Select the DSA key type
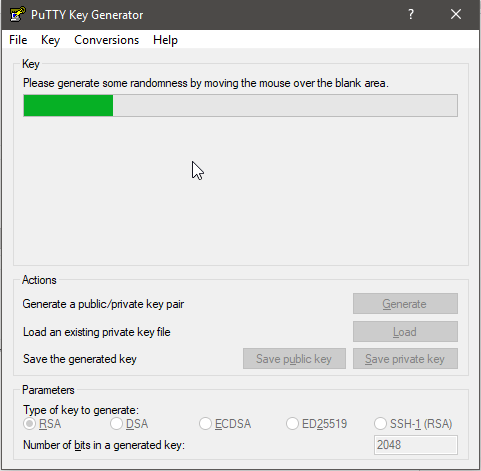This screenshot has width=481, height=471. [x=129, y=424]
